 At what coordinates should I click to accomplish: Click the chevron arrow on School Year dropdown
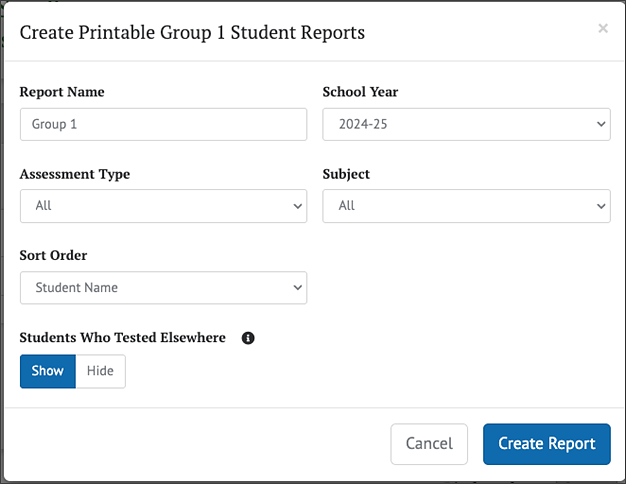[600, 124]
